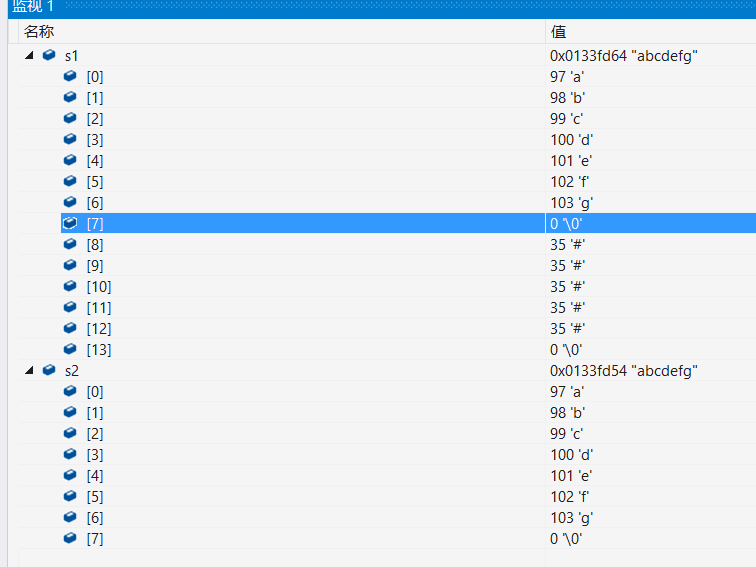Click cube icon of s1 element [10]
This screenshot has width=756, height=567.
70,286
